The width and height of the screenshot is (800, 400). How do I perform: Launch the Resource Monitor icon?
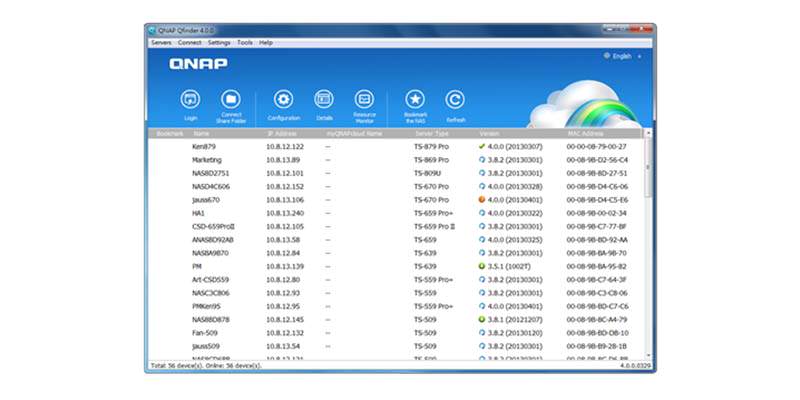coord(364,99)
